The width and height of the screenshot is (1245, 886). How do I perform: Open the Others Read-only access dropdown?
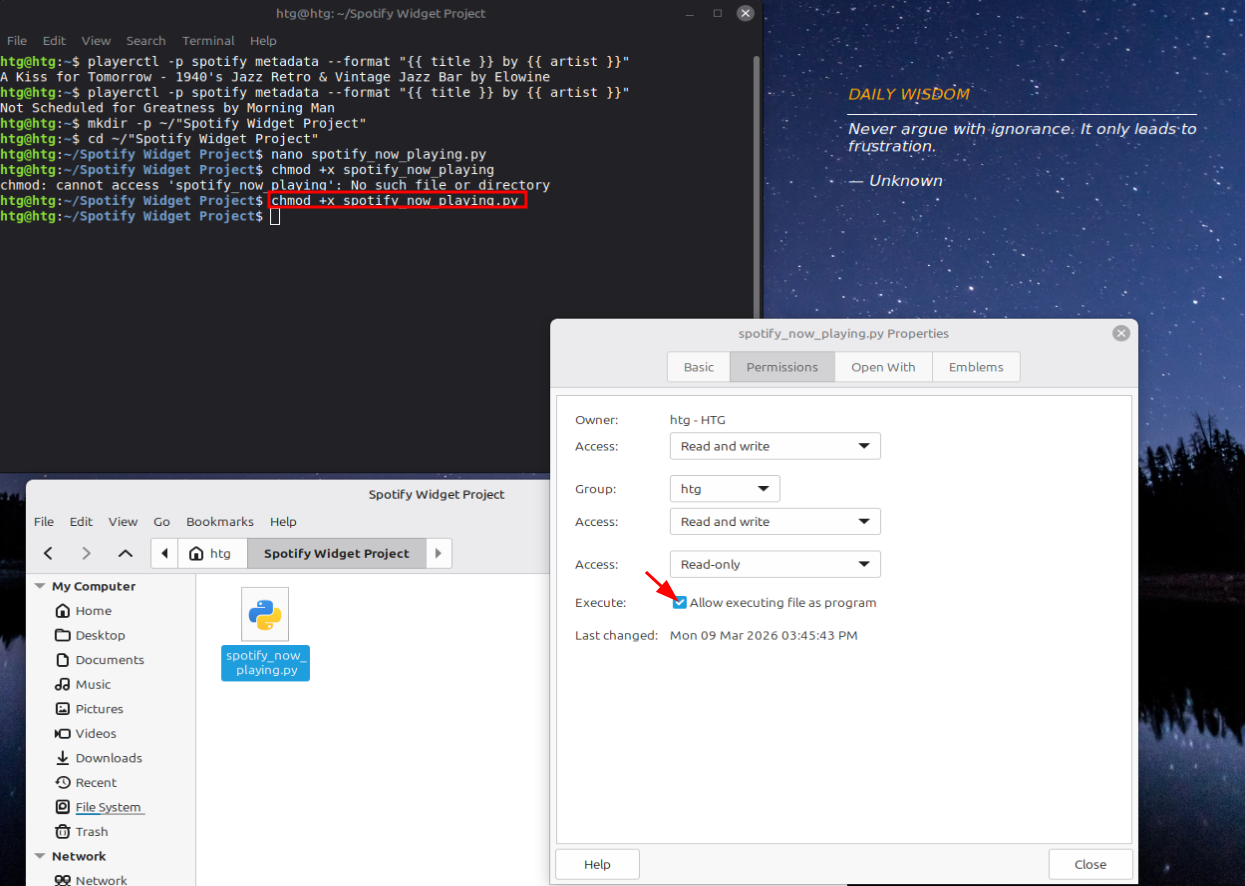pos(775,565)
